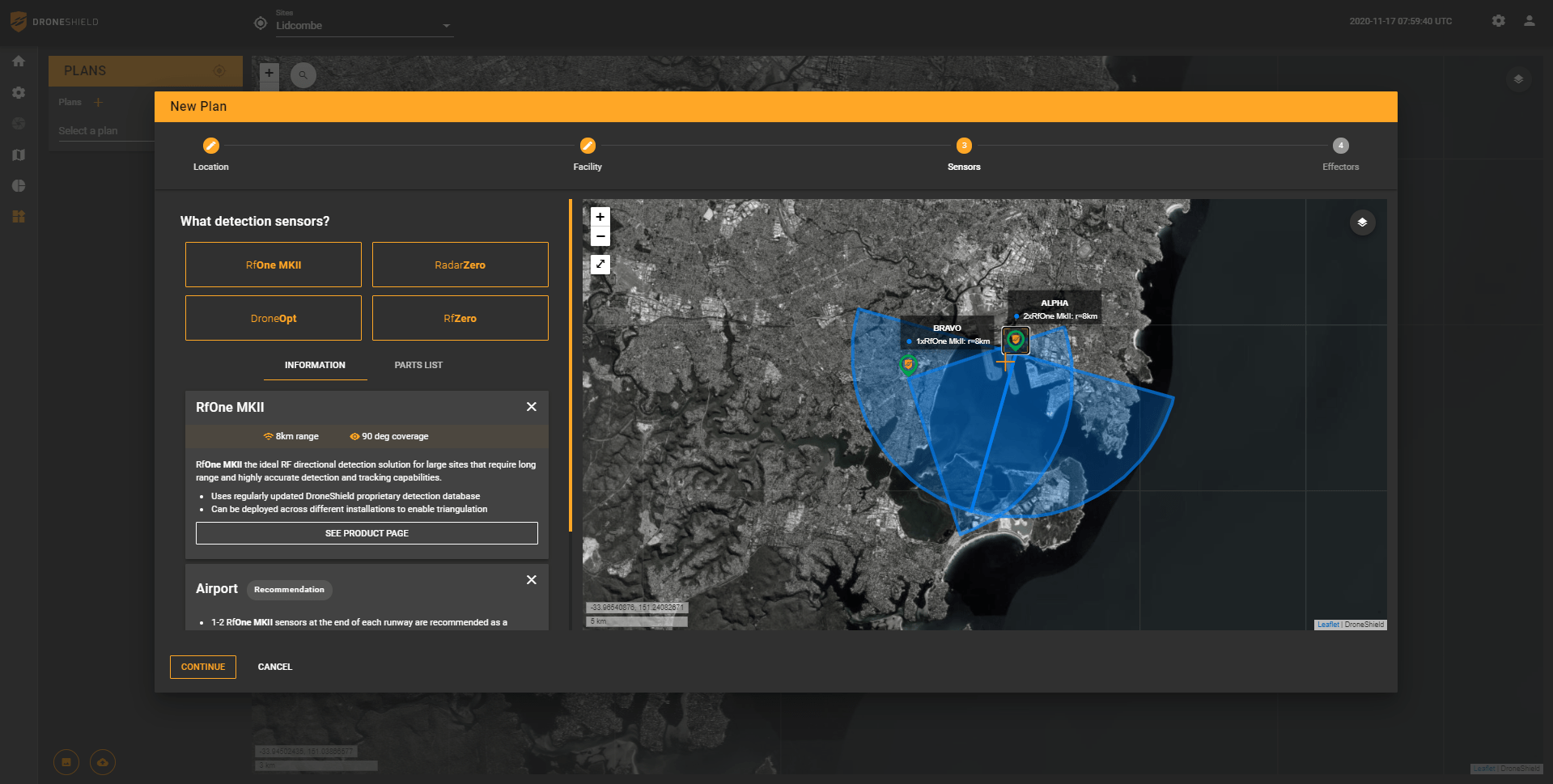The image size is (1553, 784).
Task: Zoom out on the plan map
Action: tap(600, 236)
